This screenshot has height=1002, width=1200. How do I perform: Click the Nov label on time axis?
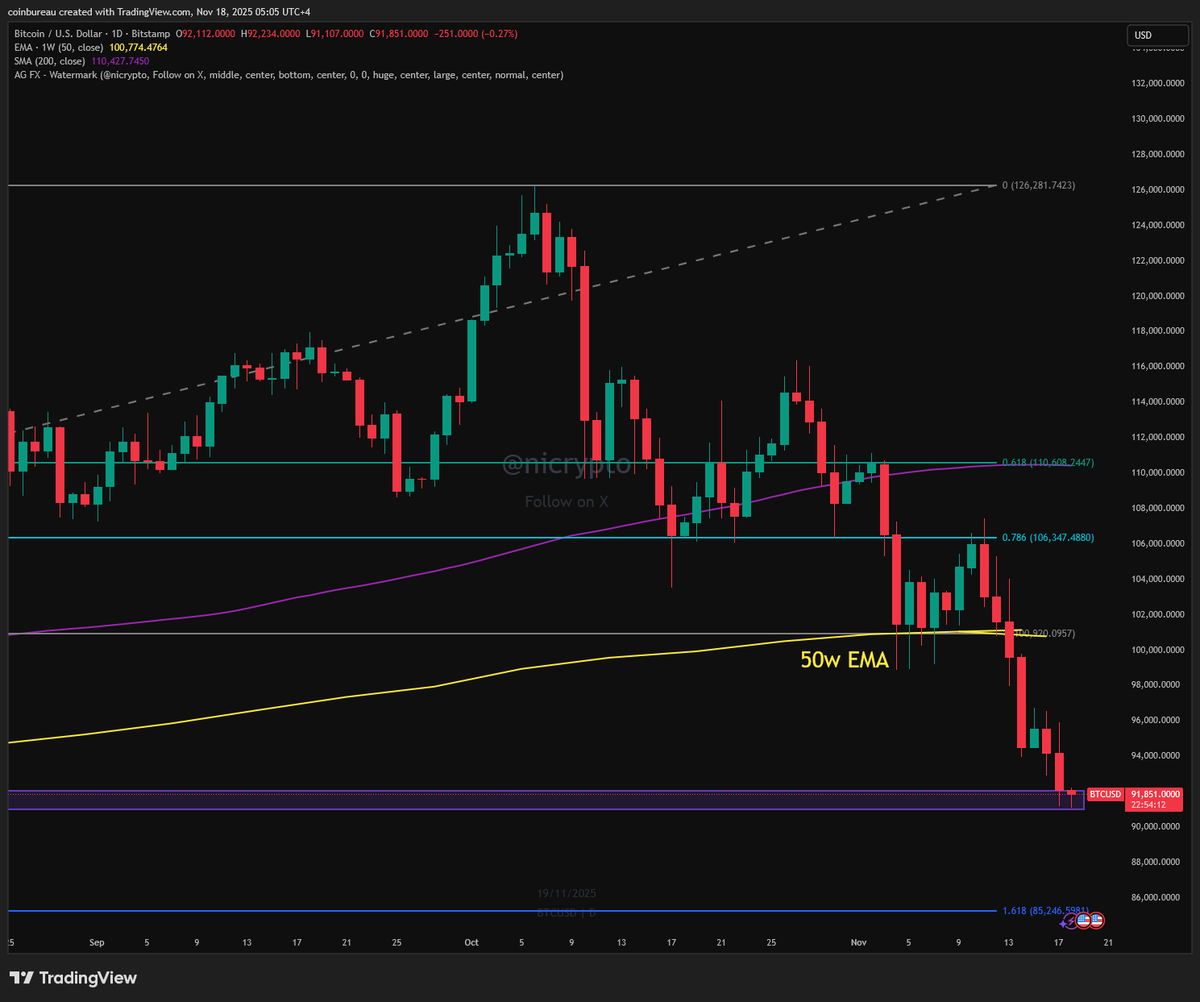(x=859, y=942)
